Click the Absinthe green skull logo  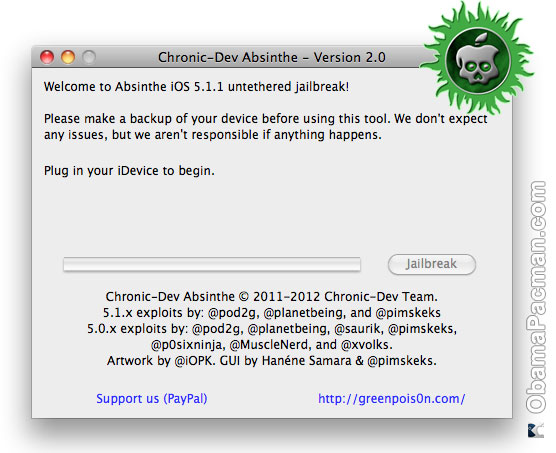coord(477,60)
